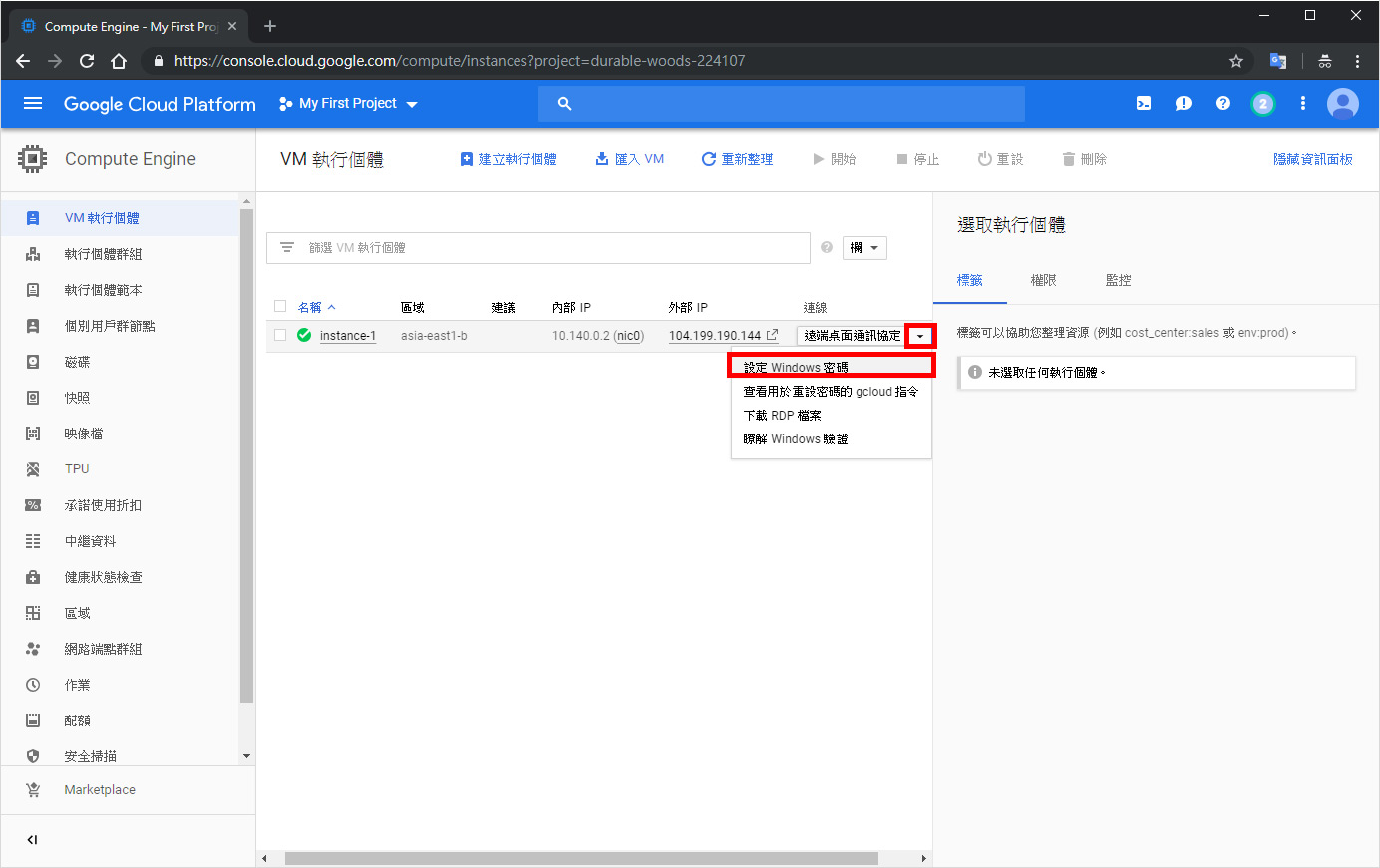Choose 設定 Windows 密碼 menu entry
This screenshot has height=868, width=1380.
tap(832, 368)
